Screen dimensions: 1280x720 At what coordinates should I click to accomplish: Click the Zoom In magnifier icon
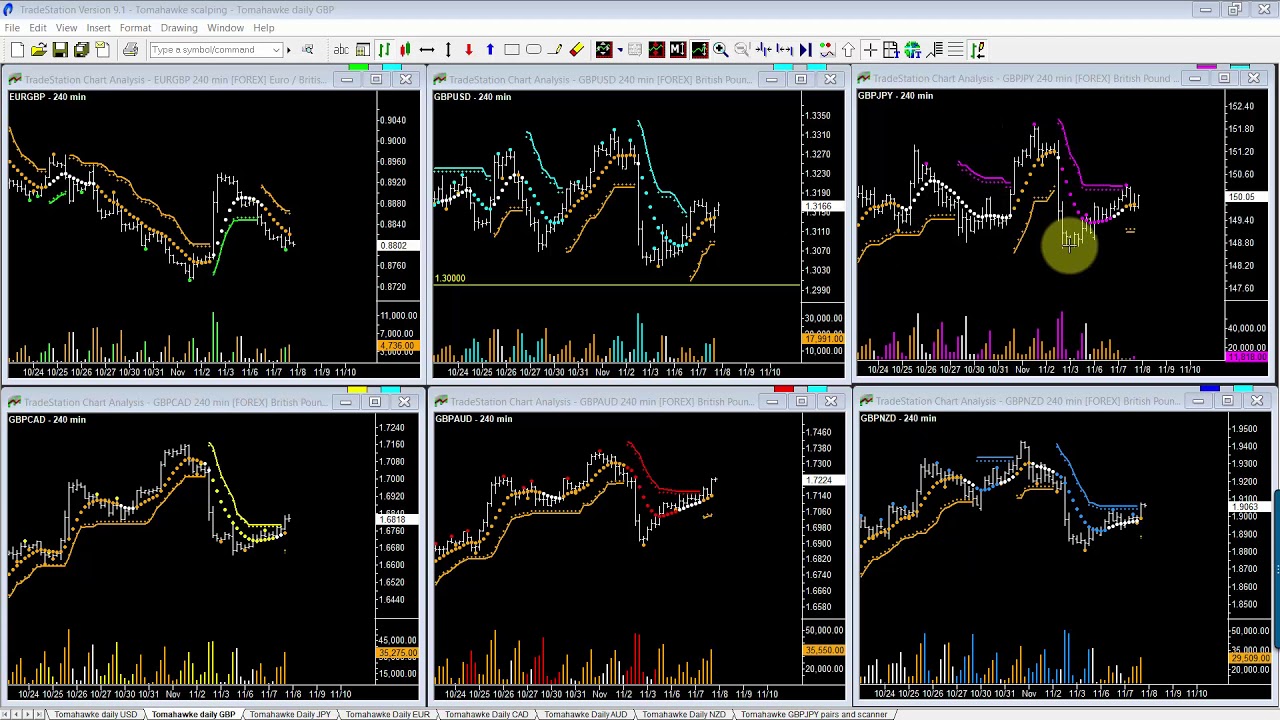[720, 50]
